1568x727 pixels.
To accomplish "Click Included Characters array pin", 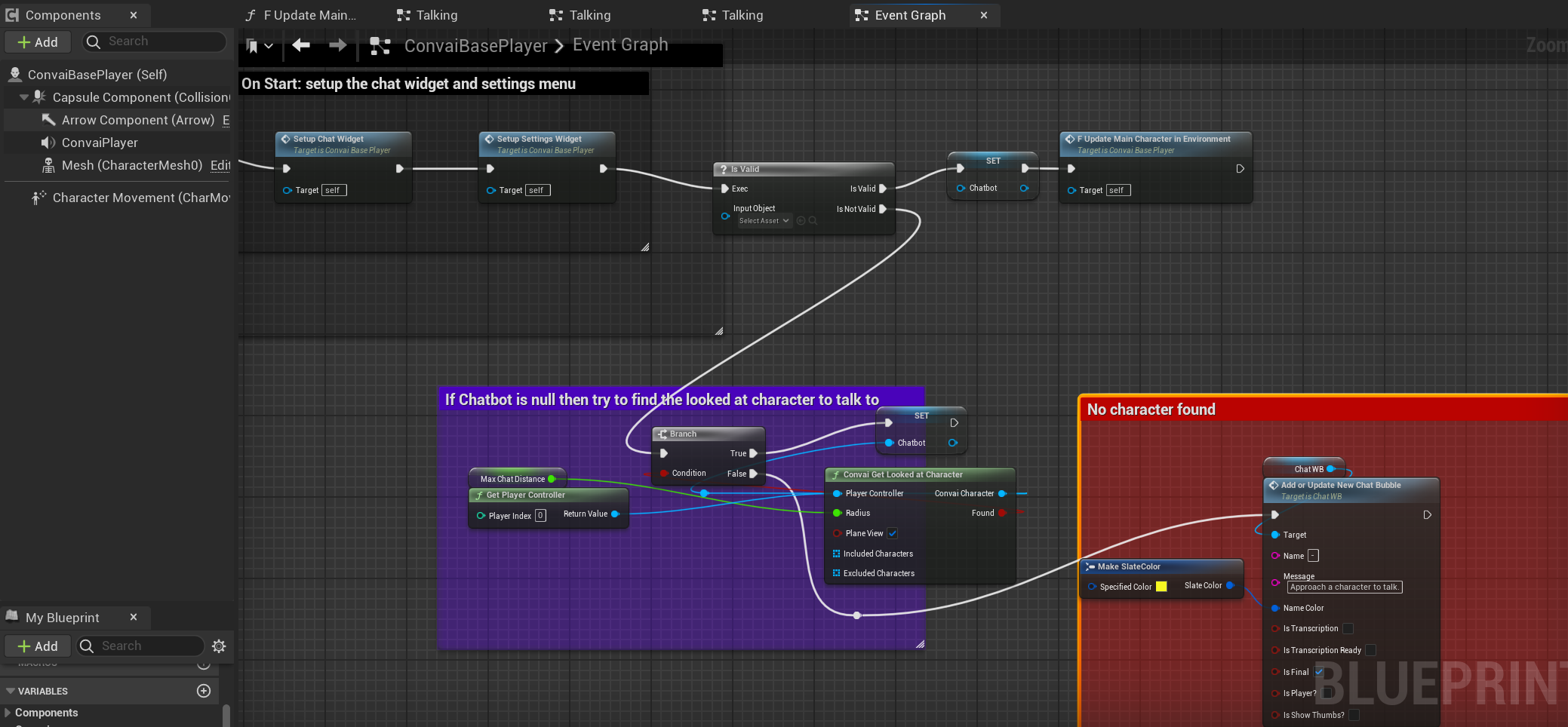I will pos(836,554).
